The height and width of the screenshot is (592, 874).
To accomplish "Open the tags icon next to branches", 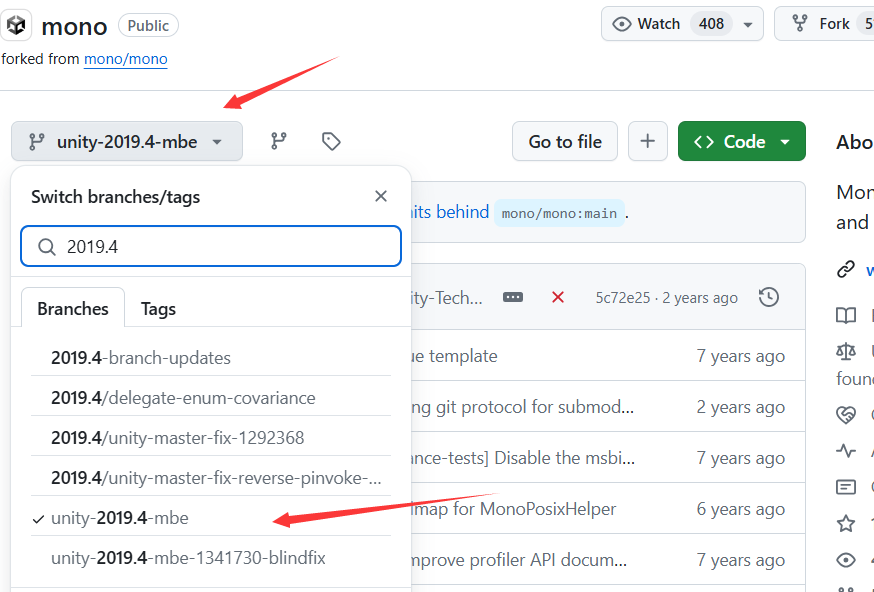I will point(331,142).
